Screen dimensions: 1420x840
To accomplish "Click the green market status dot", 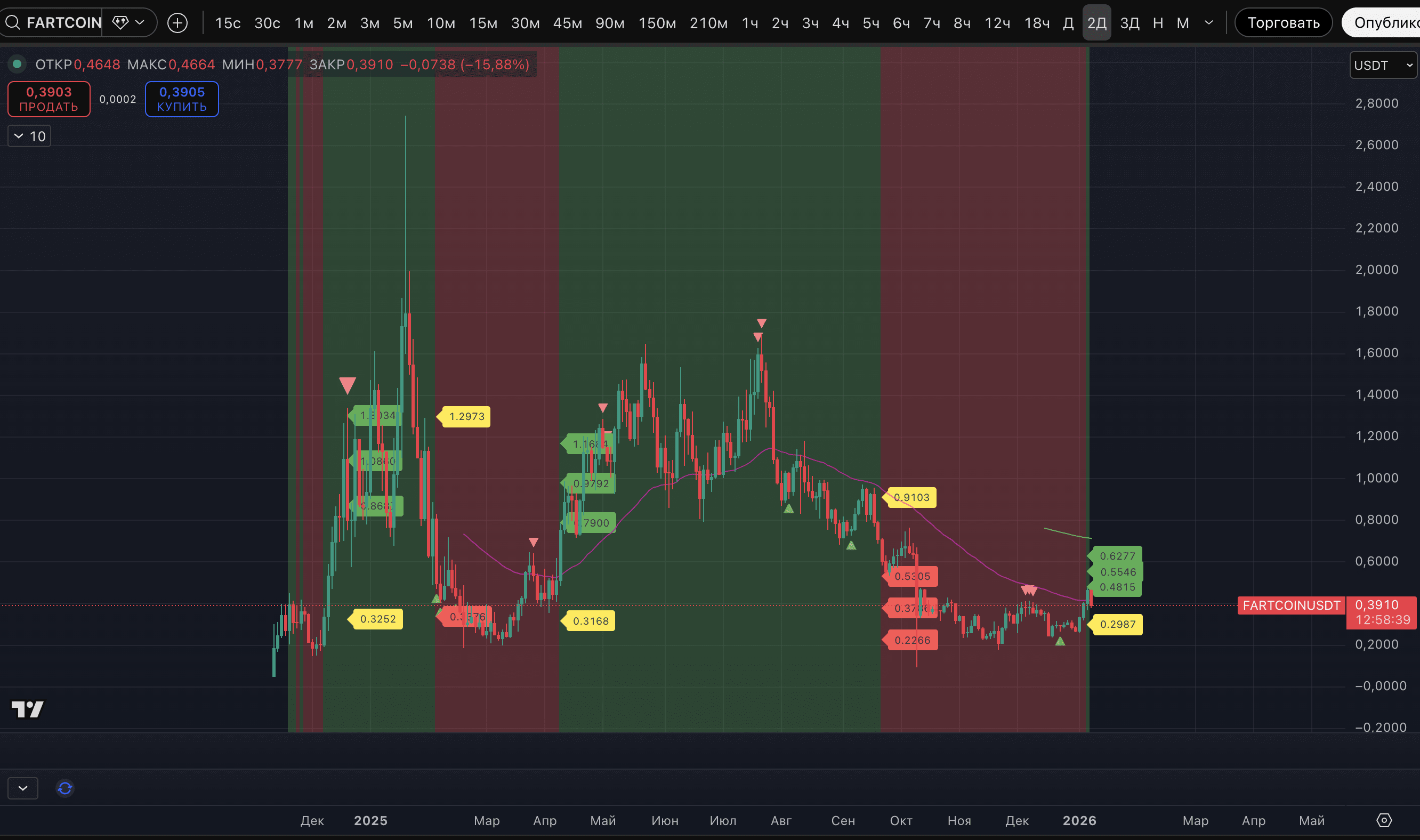I will [x=17, y=64].
